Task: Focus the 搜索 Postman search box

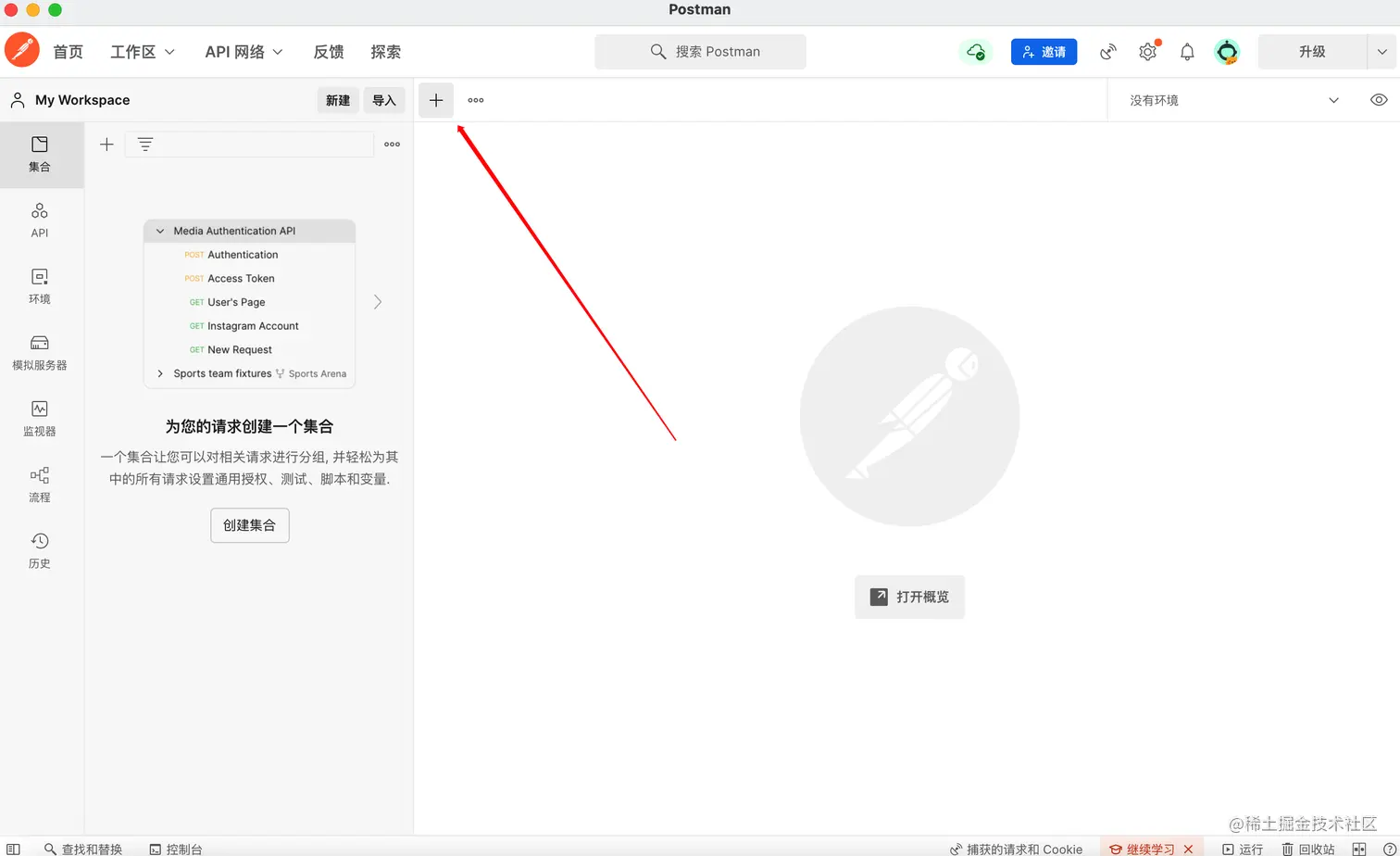Action: pyautogui.click(x=700, y=52)
